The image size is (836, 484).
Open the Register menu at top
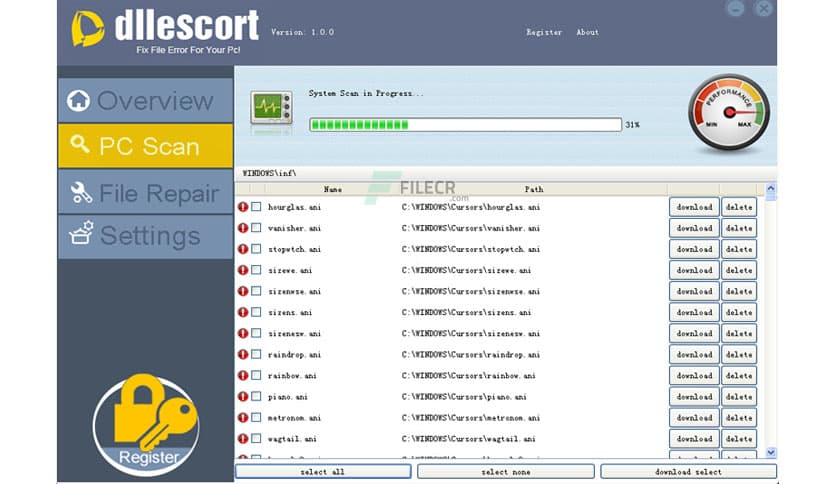point(544,32)
